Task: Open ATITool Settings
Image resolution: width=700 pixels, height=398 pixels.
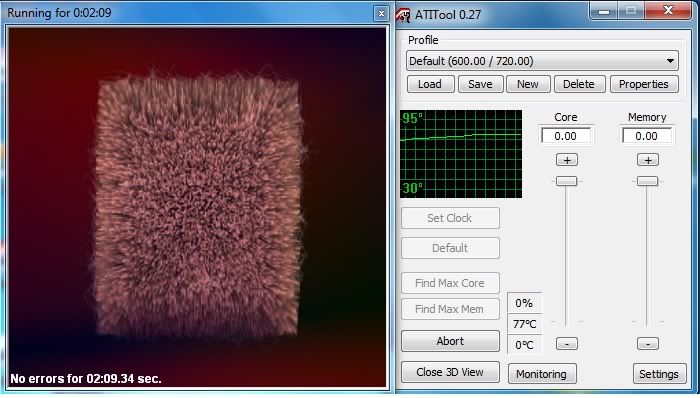Action: pyautogui.click(x=659, y=373)
